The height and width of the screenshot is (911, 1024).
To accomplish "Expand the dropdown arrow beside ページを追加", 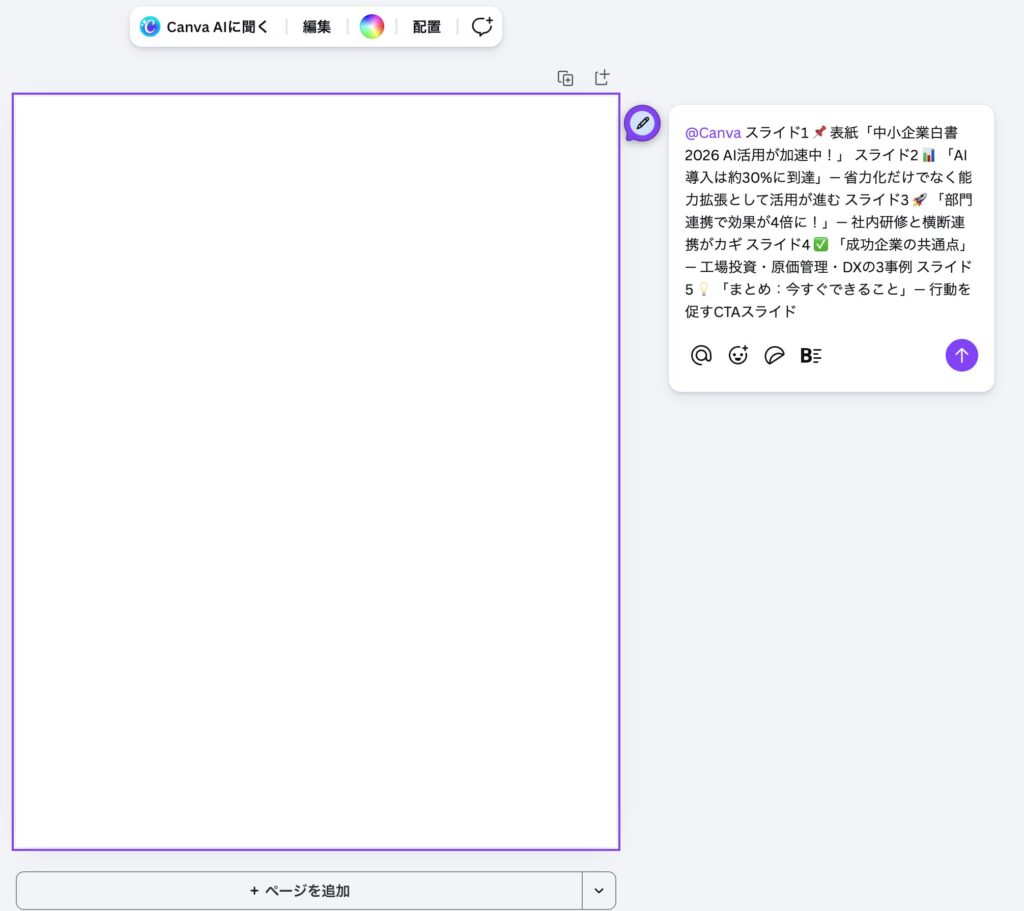I will 599,890.
